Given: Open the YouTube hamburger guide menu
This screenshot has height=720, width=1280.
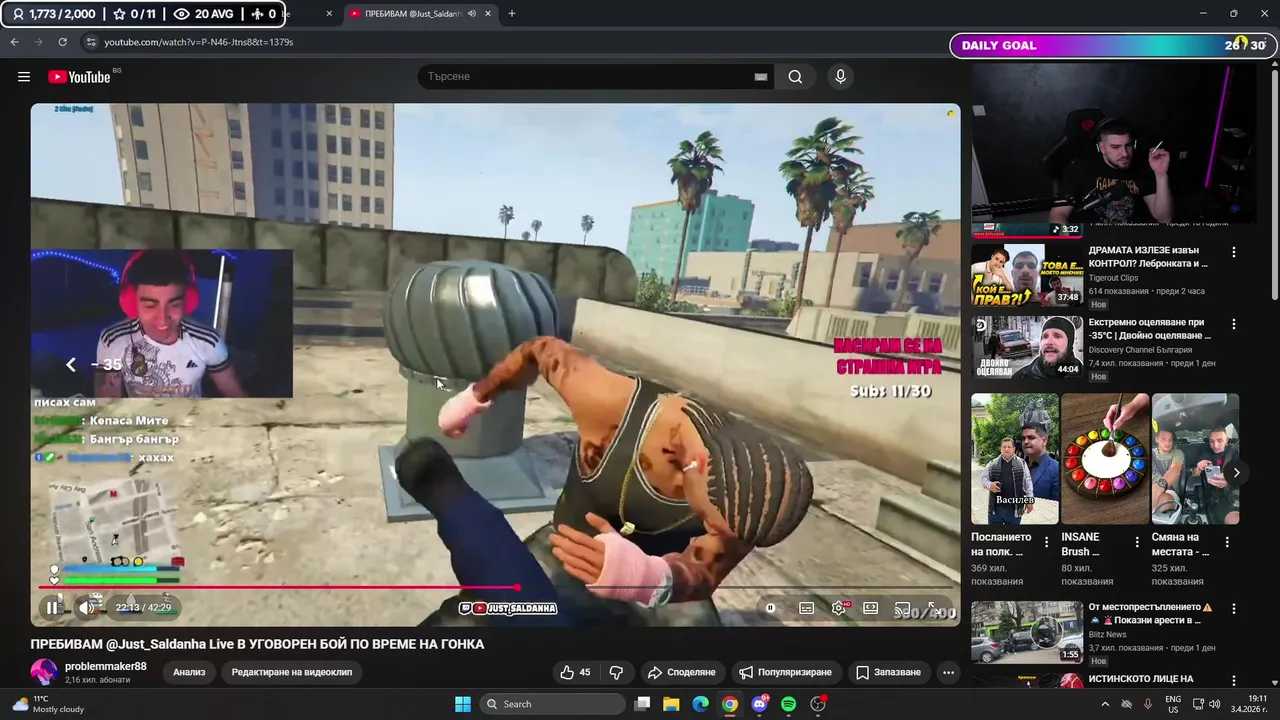Looking at the screenshot, I should coord(24,77).
